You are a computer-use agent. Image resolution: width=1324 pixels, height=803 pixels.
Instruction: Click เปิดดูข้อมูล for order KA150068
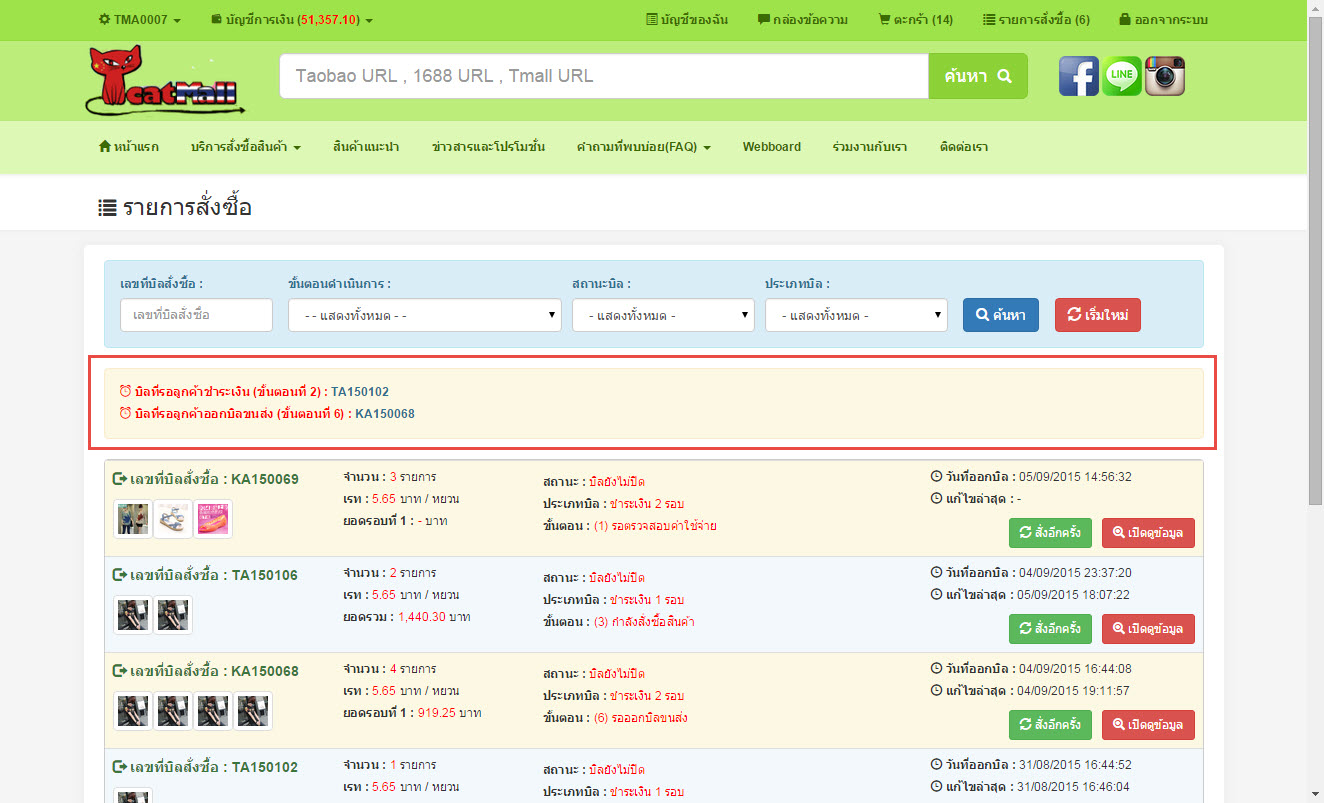(x=1148, y=725)
